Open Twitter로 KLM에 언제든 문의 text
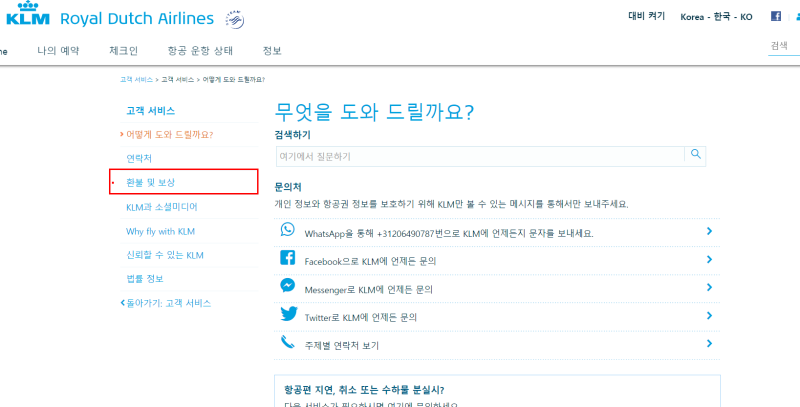The height and width of the screenshot is (407, 800). point(360,317)
